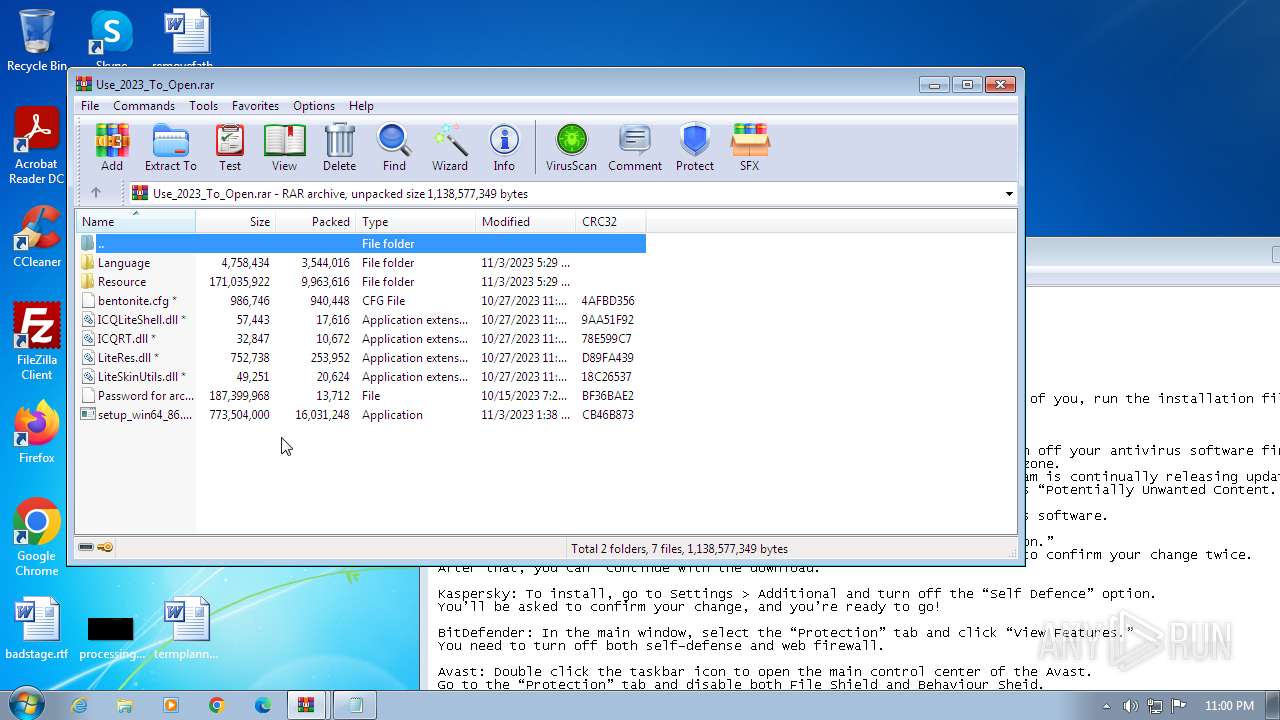
Task: Expand the archive path dropdown
Action: coord(1008,194)
